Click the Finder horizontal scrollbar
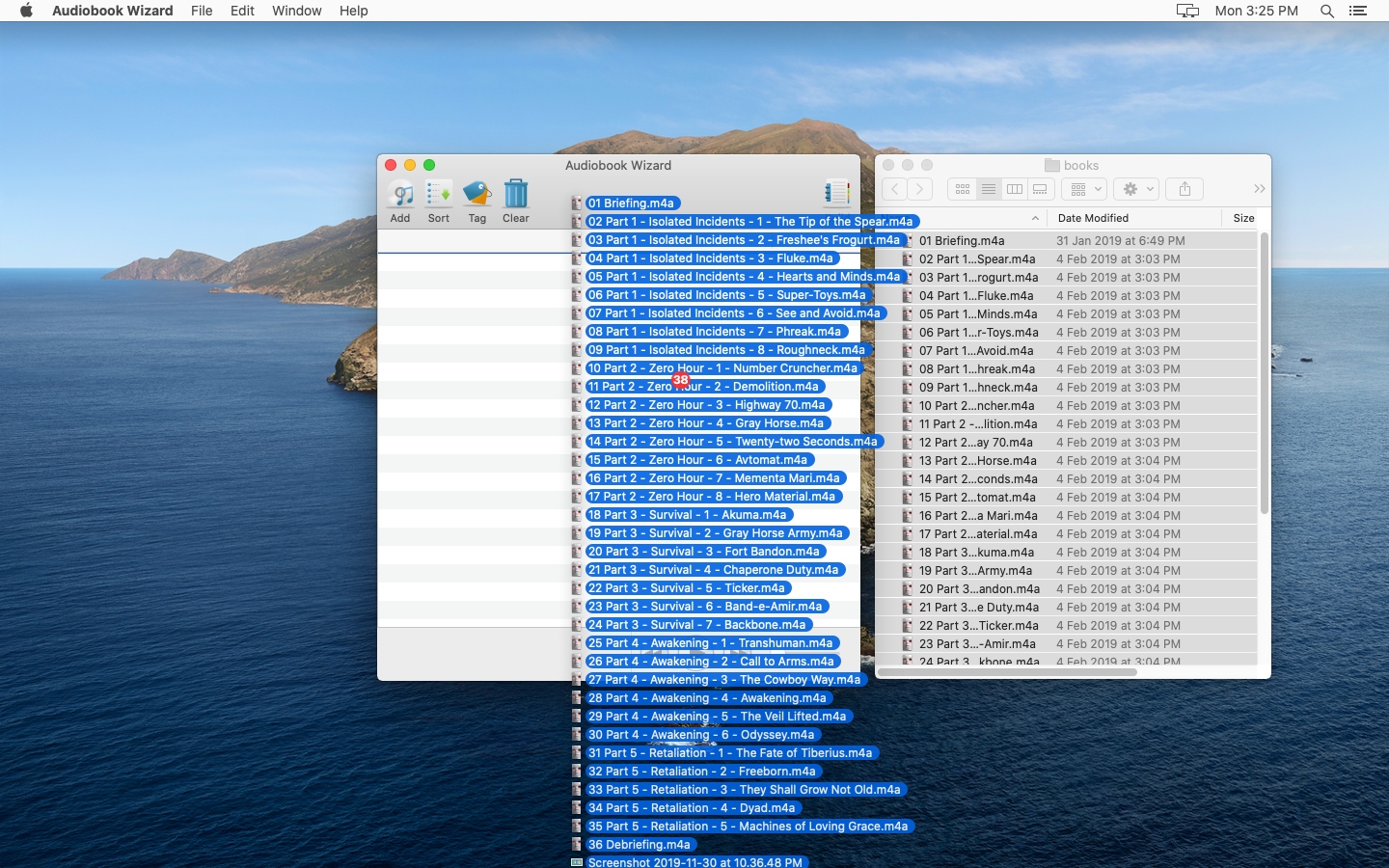1389x868 pixels. tap(1008, 672)
